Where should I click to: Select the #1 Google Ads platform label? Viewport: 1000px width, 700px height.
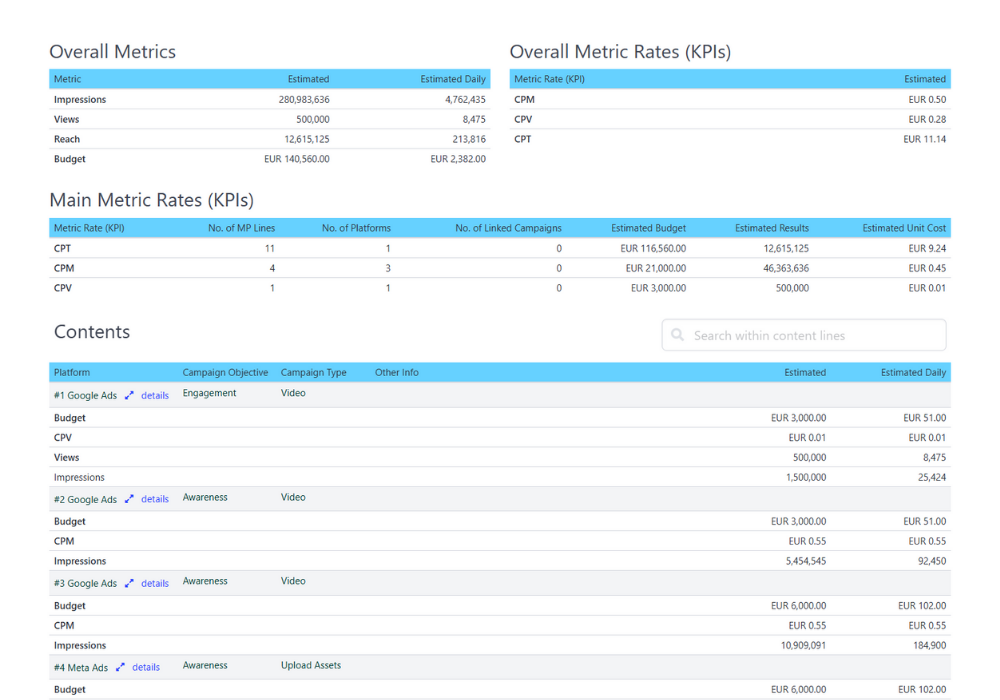pyautogui.click(x=85, y=395)
